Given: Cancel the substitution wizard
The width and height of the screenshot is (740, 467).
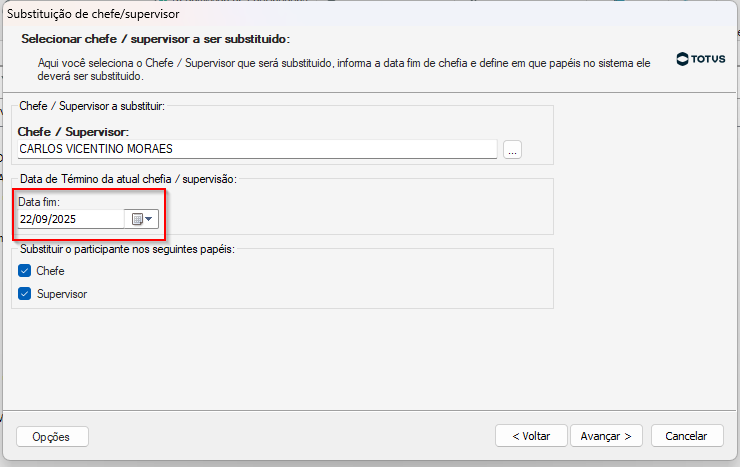Looking at the screenshot, I should point(687,436).
